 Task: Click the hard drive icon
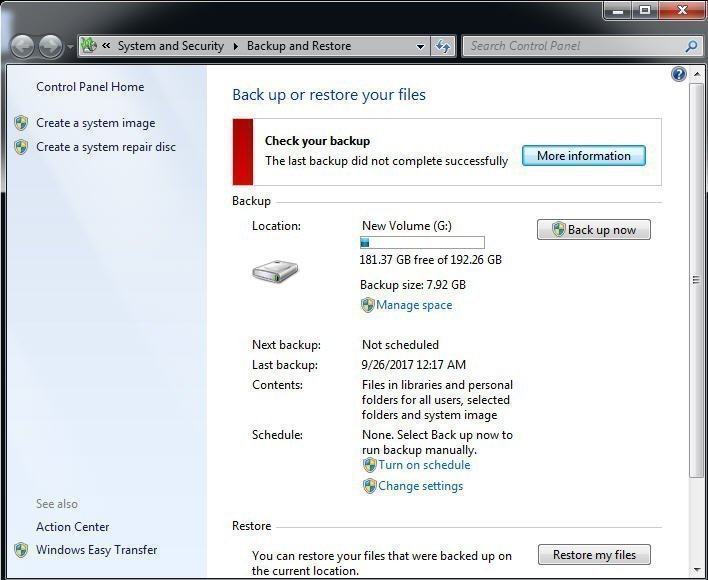point(275,272)
